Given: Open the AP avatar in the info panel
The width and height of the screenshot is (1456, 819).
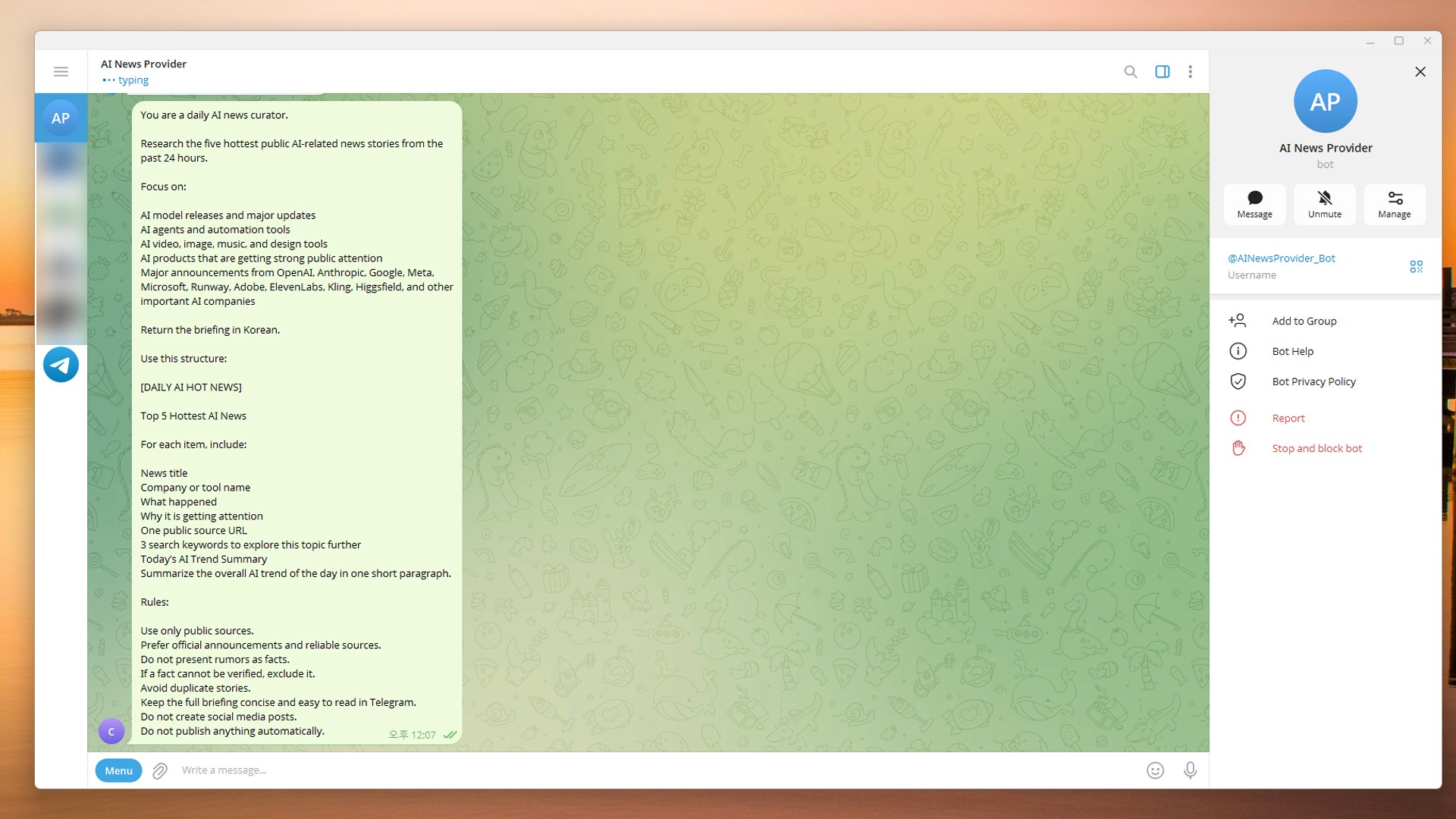Looking at the screenshot, I should pyautogui.click(x=1325, y=102).
